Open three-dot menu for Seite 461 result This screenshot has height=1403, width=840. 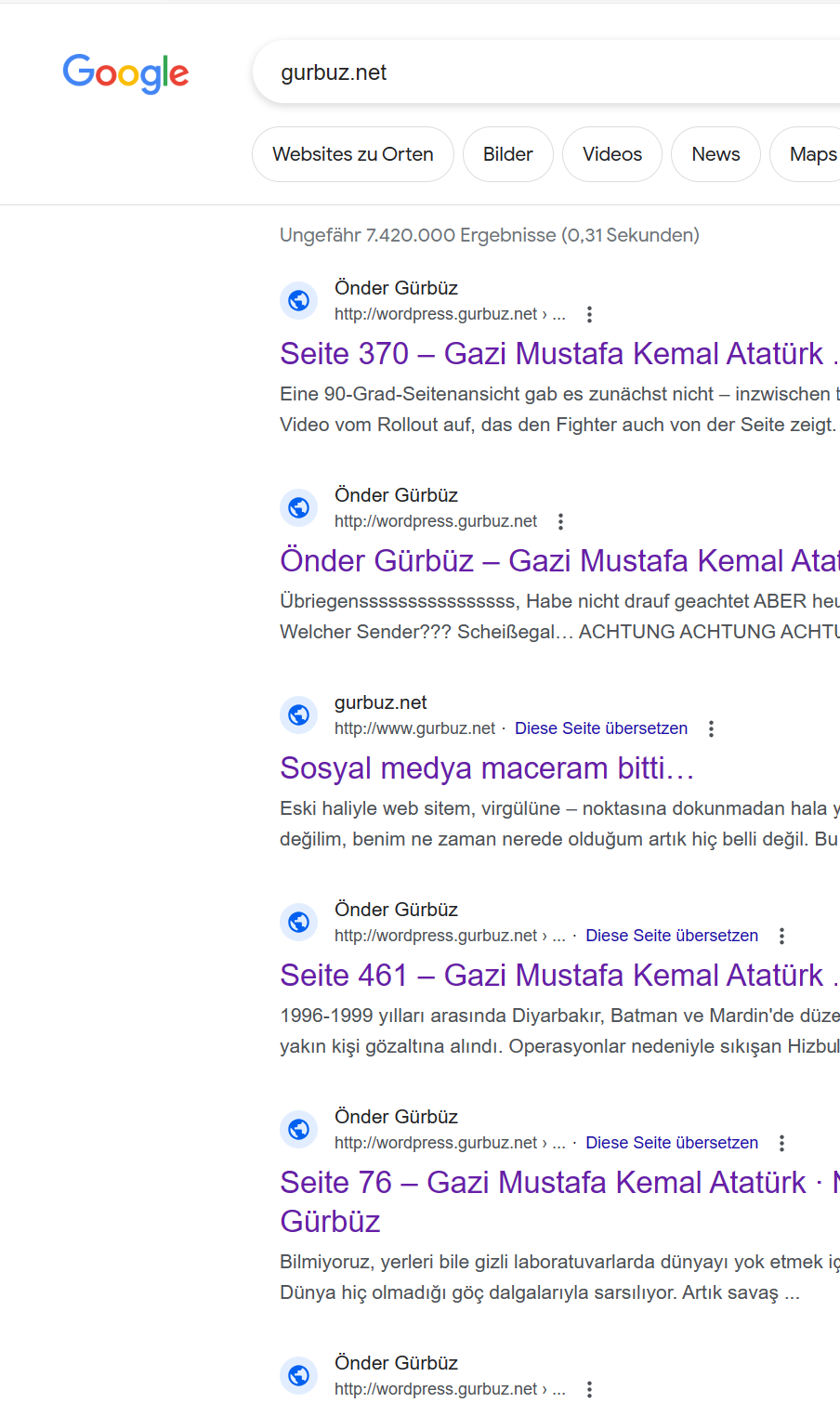coord(781,936)
